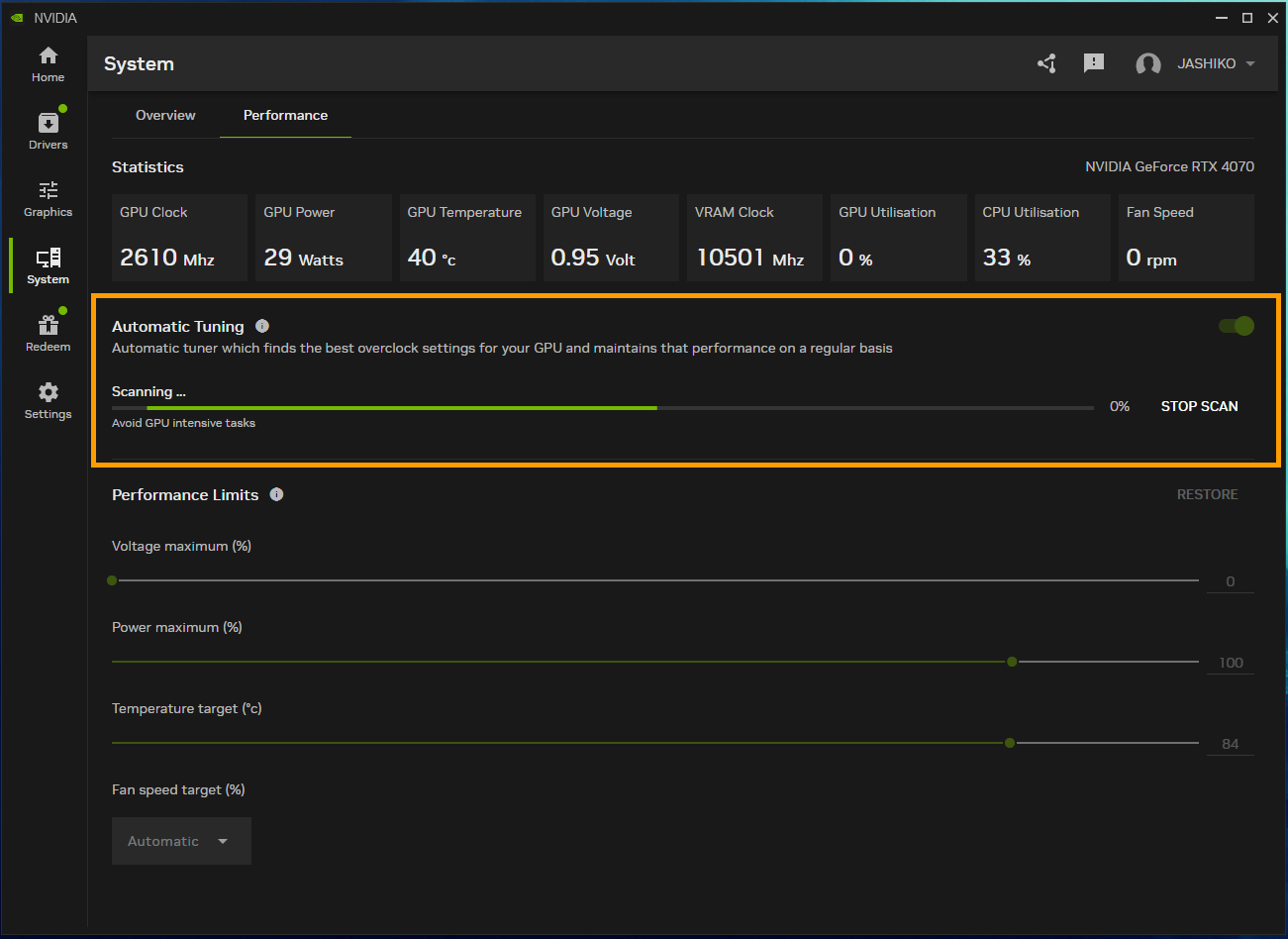Click the Temperature target value field showing 84

[1231, 744]
